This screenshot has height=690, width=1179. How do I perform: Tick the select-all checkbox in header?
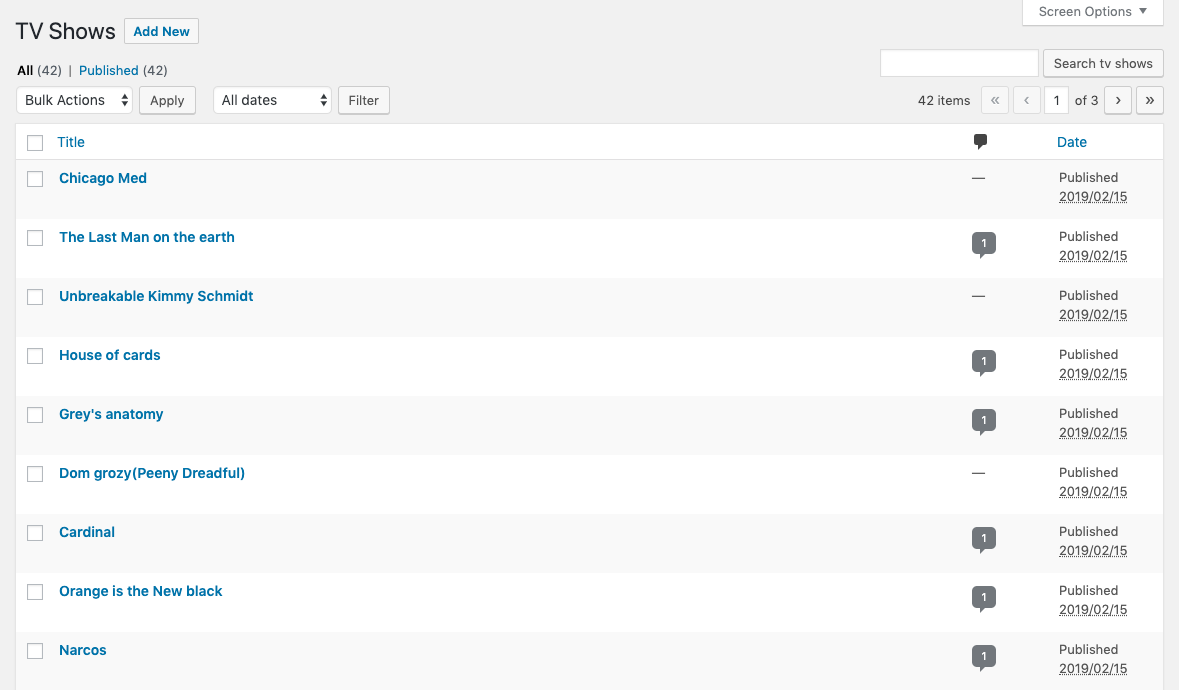pyautogui.click(x=35, y=143)
